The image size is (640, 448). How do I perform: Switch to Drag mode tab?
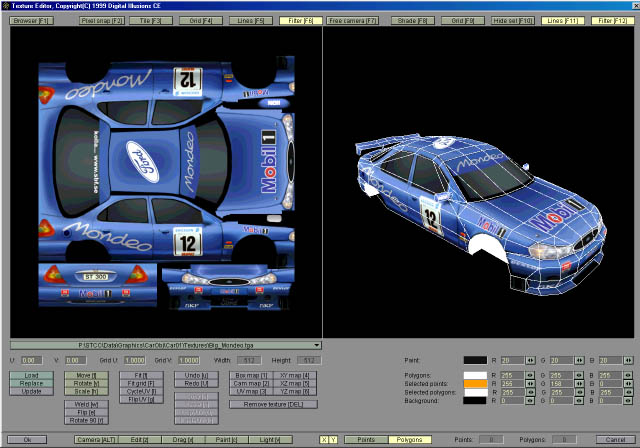[183, 439]
